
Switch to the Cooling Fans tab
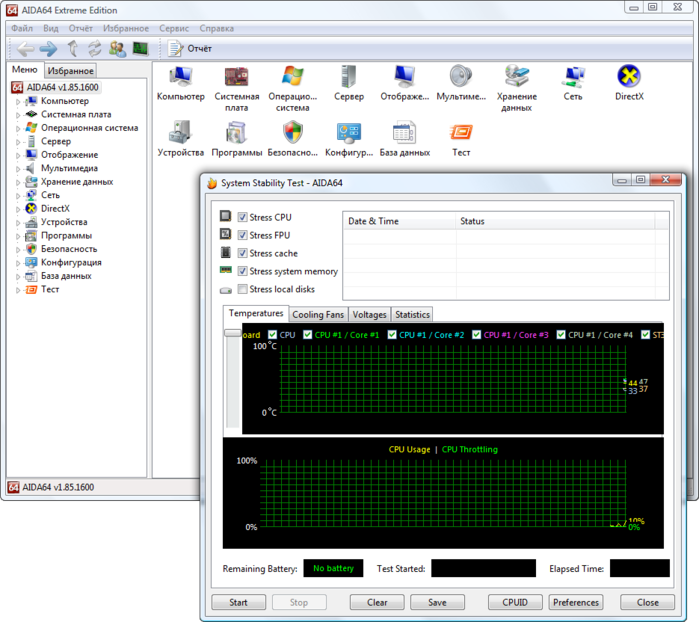coord(318,314)
